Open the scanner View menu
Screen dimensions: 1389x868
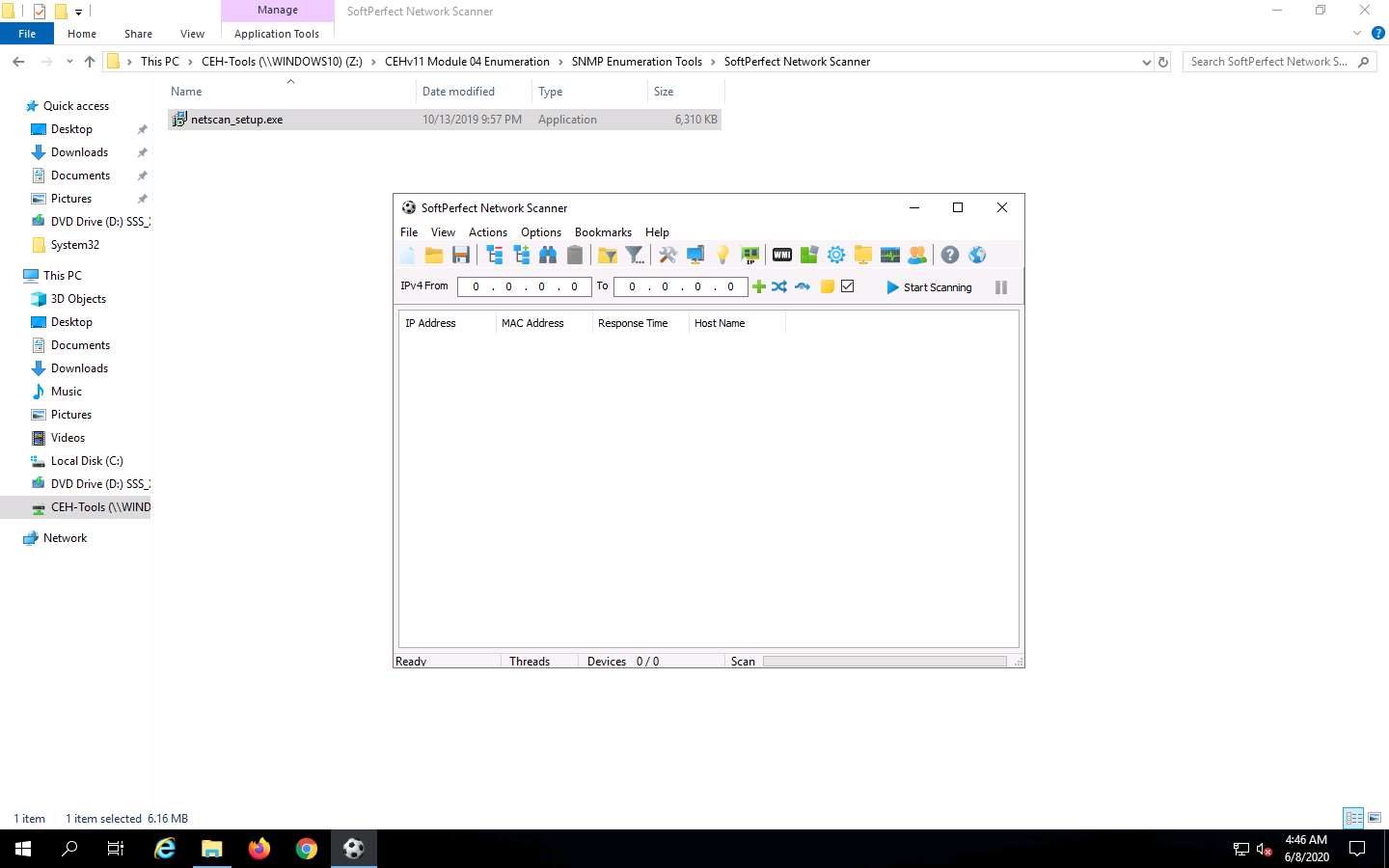[443, 232]
